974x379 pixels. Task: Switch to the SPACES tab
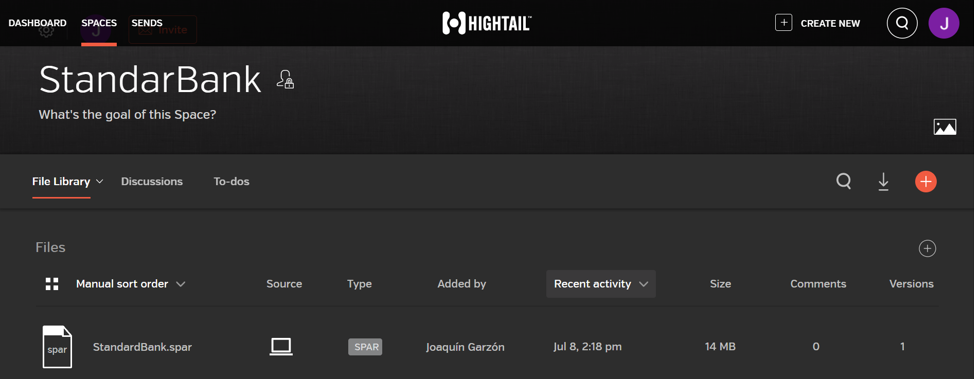coord(99,23)
